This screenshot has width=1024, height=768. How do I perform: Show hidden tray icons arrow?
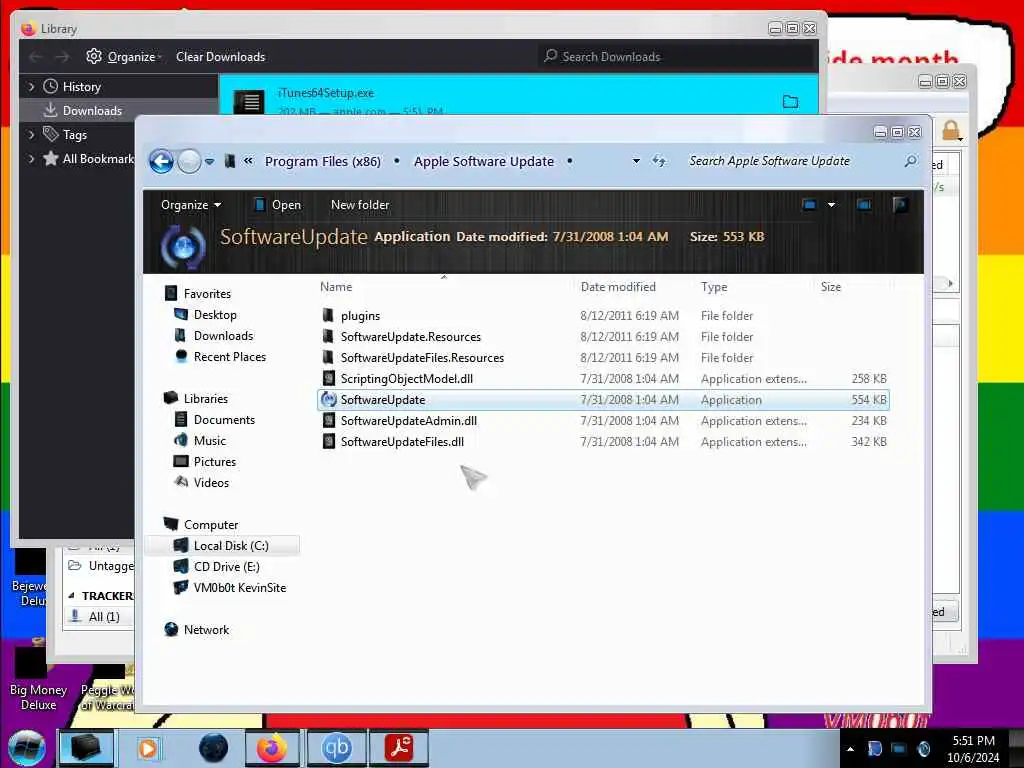[x=850, y=749]
